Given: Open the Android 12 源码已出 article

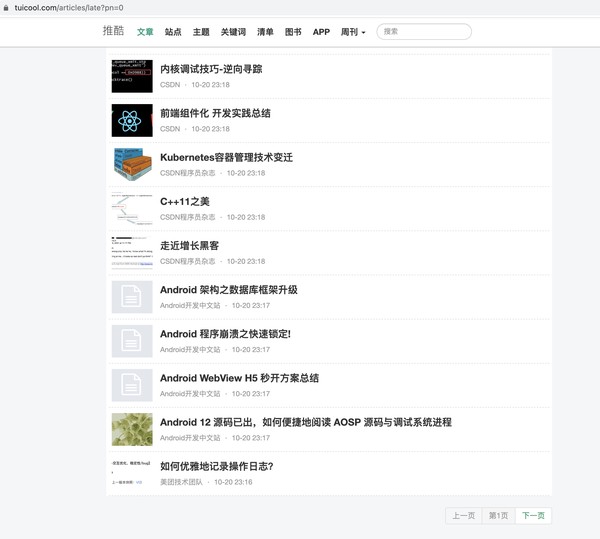Looking at the screenshot, I should tap(306, 422).
